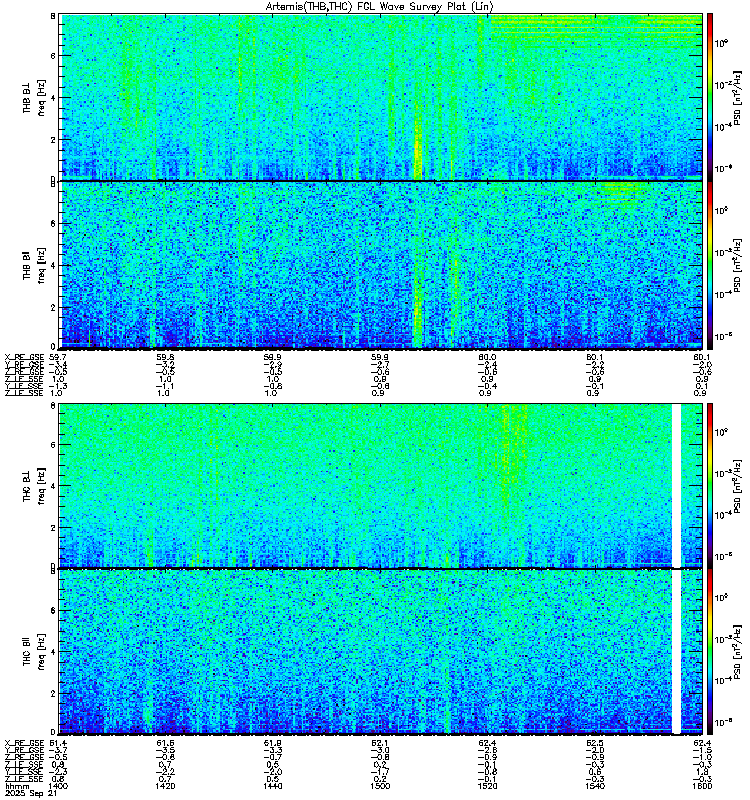This screenshot has height=800, width=750.
Task: Click the PSD color bar beside THC B-parallel
Action: tap(710, 652)
